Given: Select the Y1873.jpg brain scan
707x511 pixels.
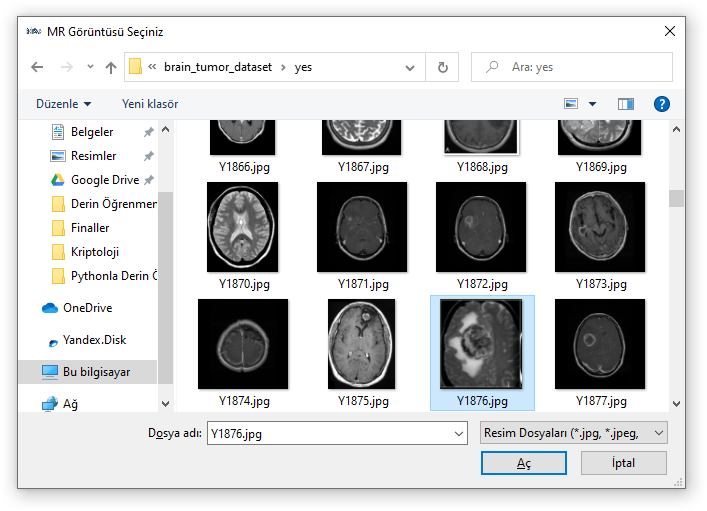Looking at the screenshot, I should tap(600, 227).
